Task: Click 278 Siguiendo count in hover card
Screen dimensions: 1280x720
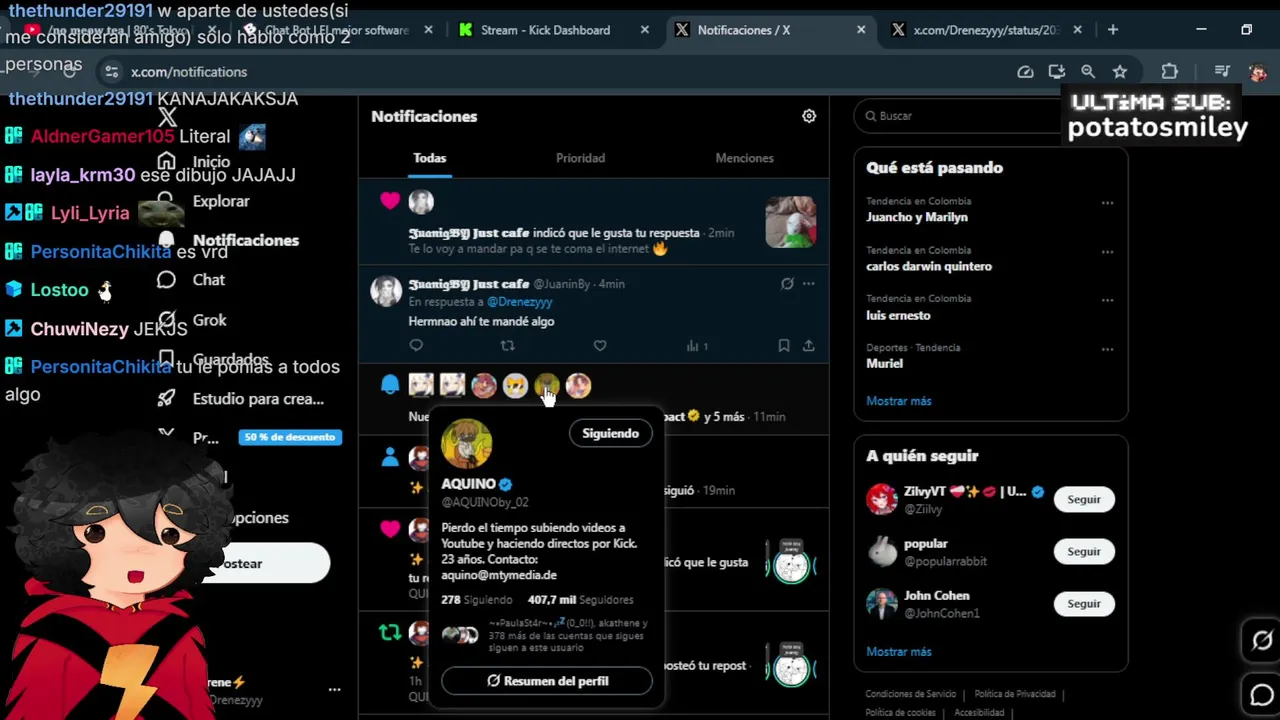Action: [x=477, y=600]
